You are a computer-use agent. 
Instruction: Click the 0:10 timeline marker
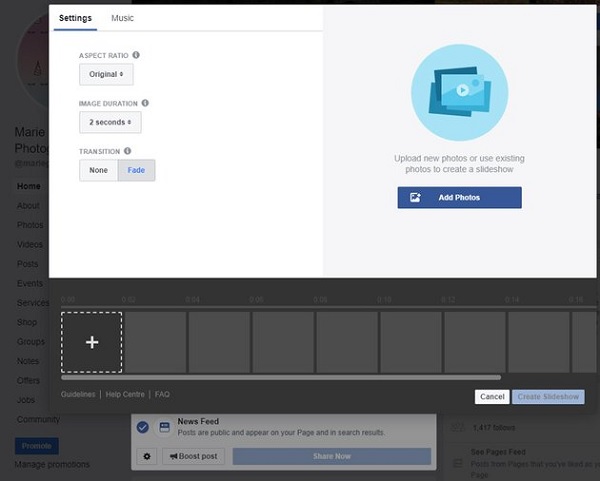coord(384,300)
